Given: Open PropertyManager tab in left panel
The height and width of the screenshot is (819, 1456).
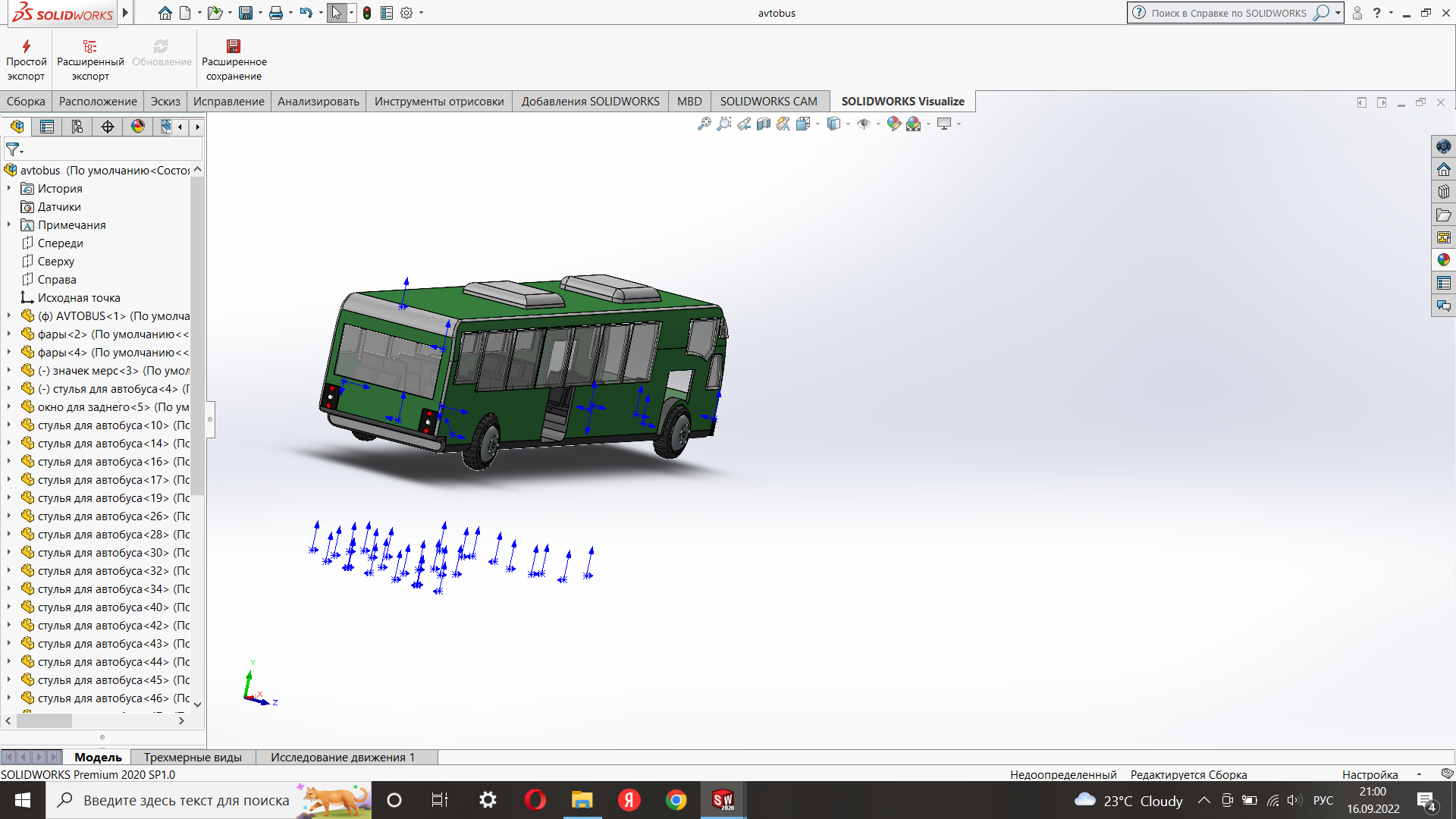Looking at the screenshot, I should tap(47, 127).
